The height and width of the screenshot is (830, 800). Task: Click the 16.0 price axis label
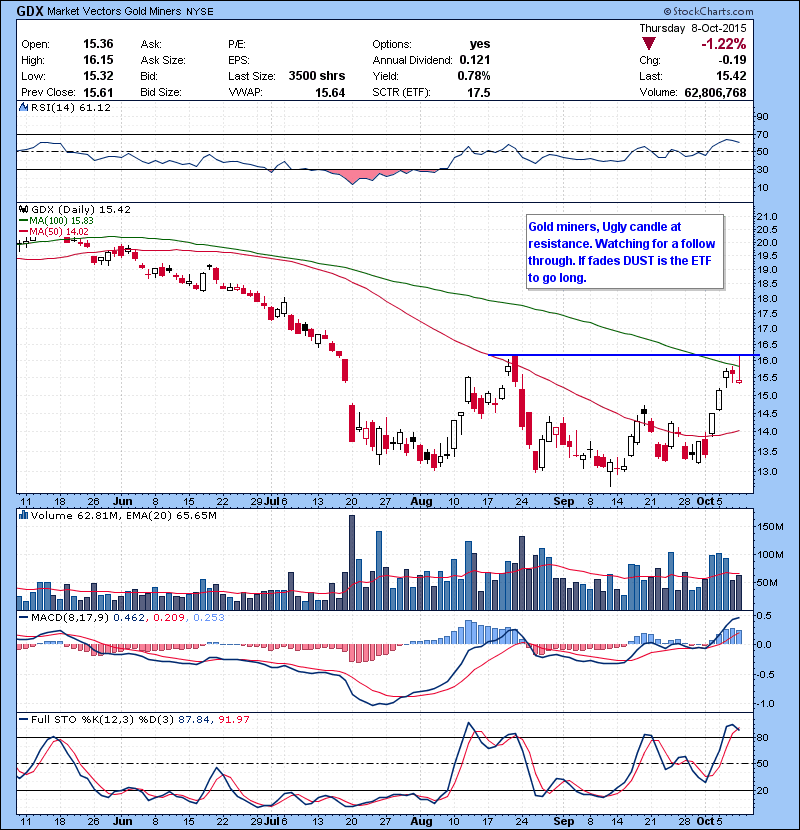(x=767, y=361)
